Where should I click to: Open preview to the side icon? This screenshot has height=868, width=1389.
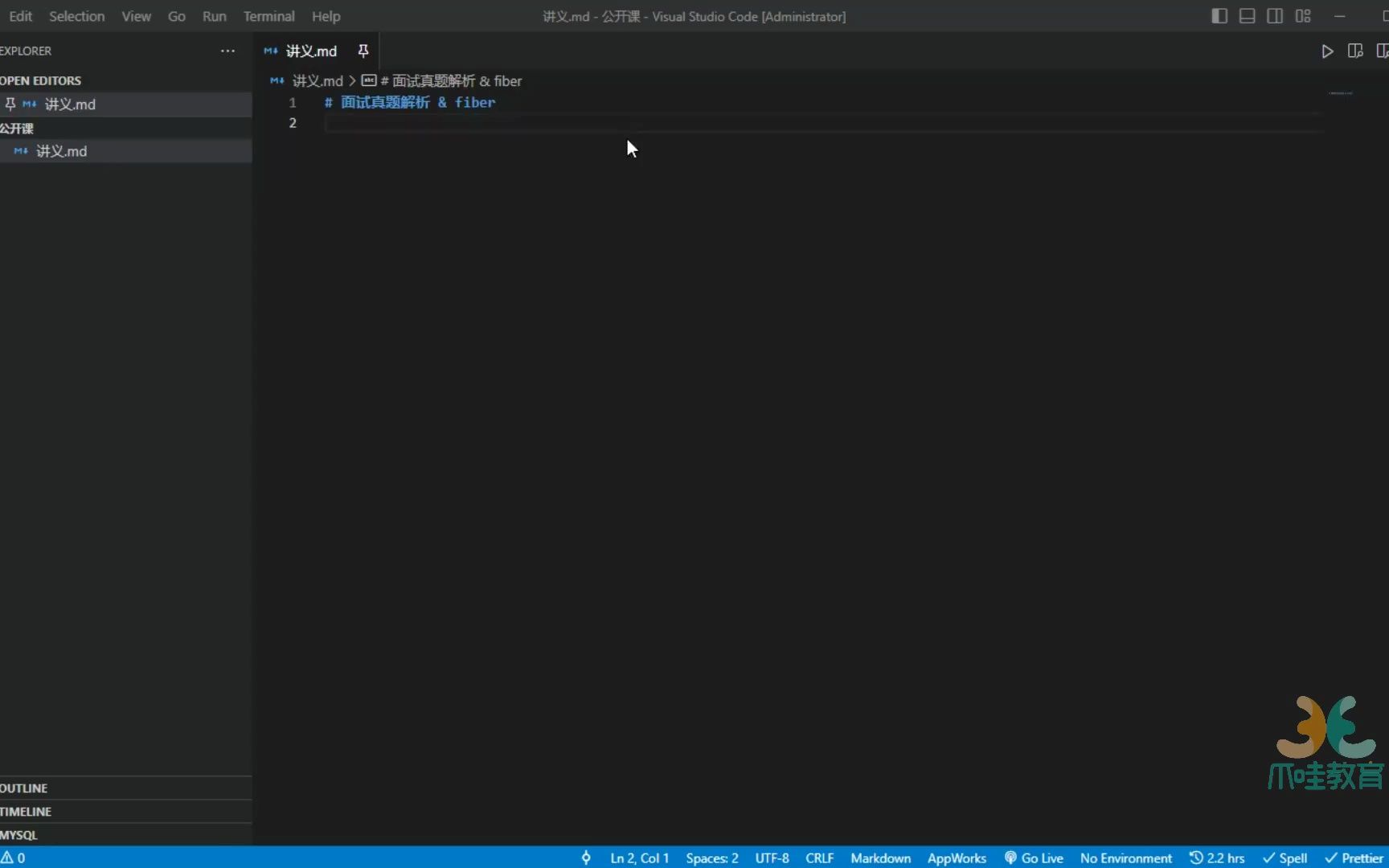click(x=1355, y=51)
